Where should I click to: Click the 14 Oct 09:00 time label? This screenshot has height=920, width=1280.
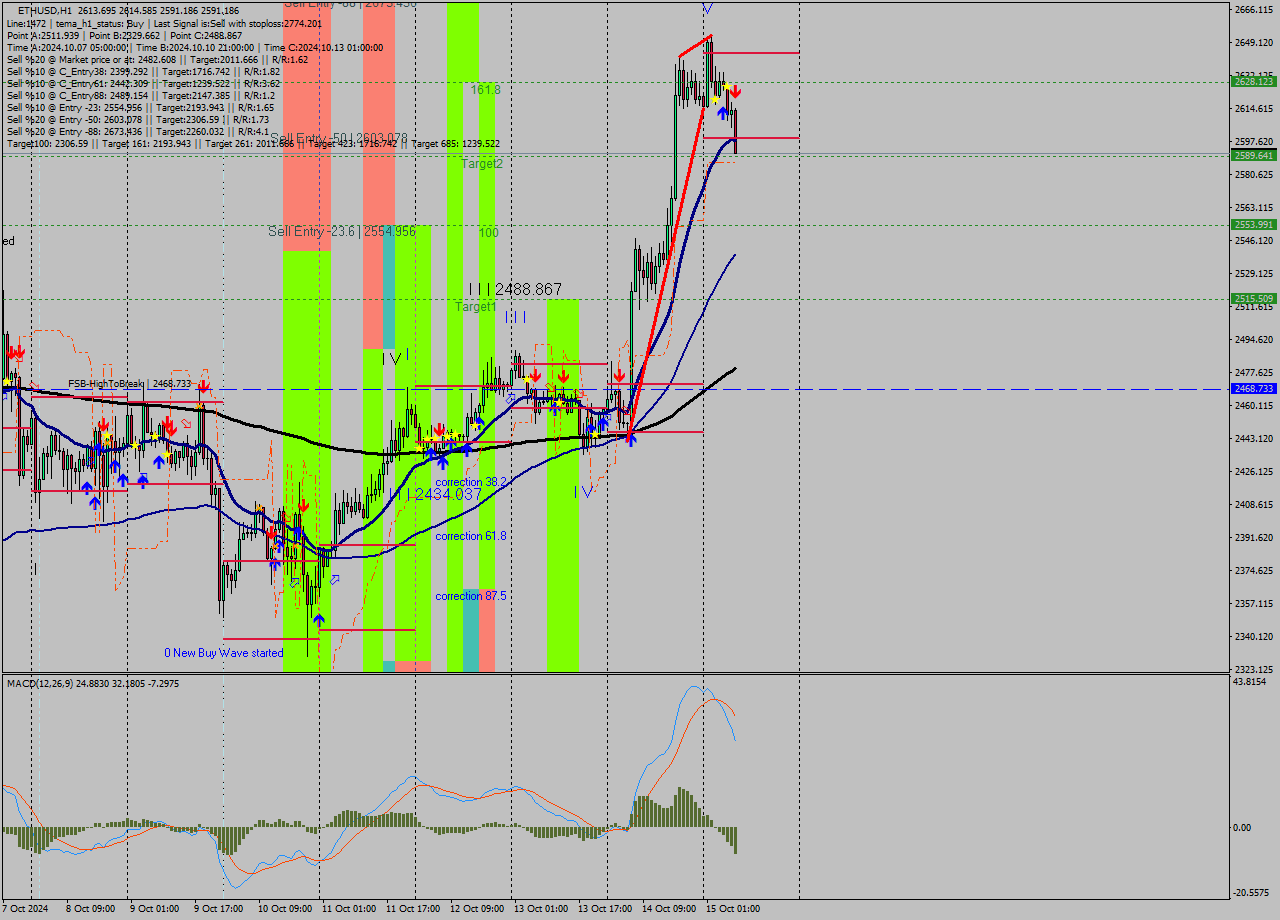668,909
